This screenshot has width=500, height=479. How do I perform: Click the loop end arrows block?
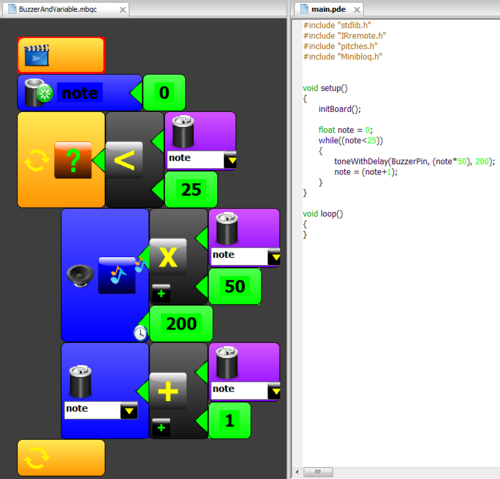click(61, 458)
